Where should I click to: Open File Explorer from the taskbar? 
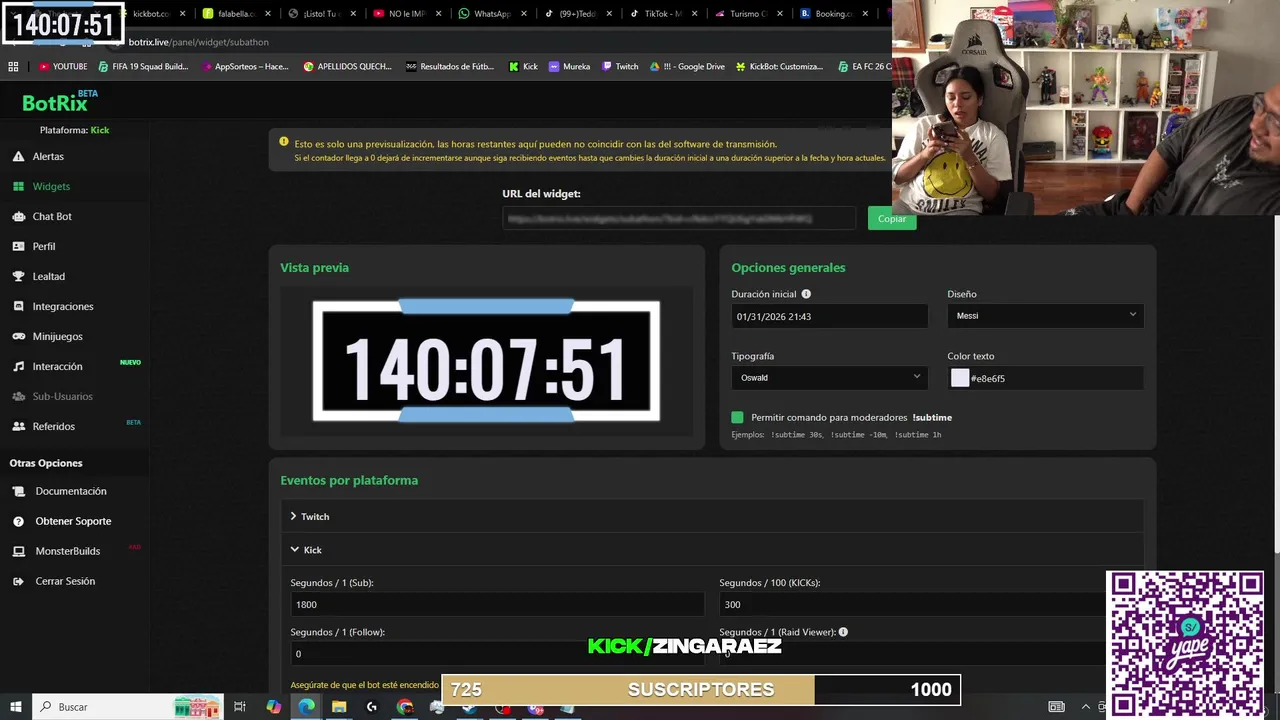[339, 707]
